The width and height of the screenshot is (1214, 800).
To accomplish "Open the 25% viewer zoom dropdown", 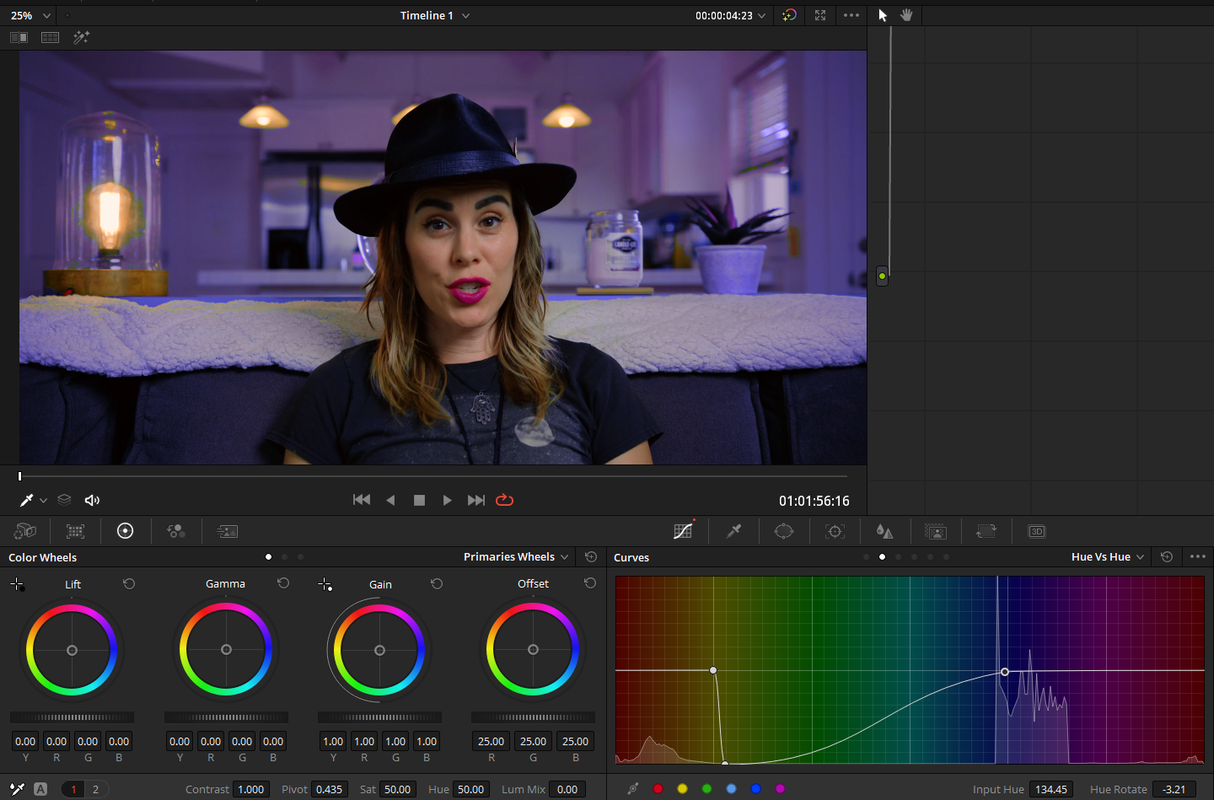I will [x=31, y=15].
